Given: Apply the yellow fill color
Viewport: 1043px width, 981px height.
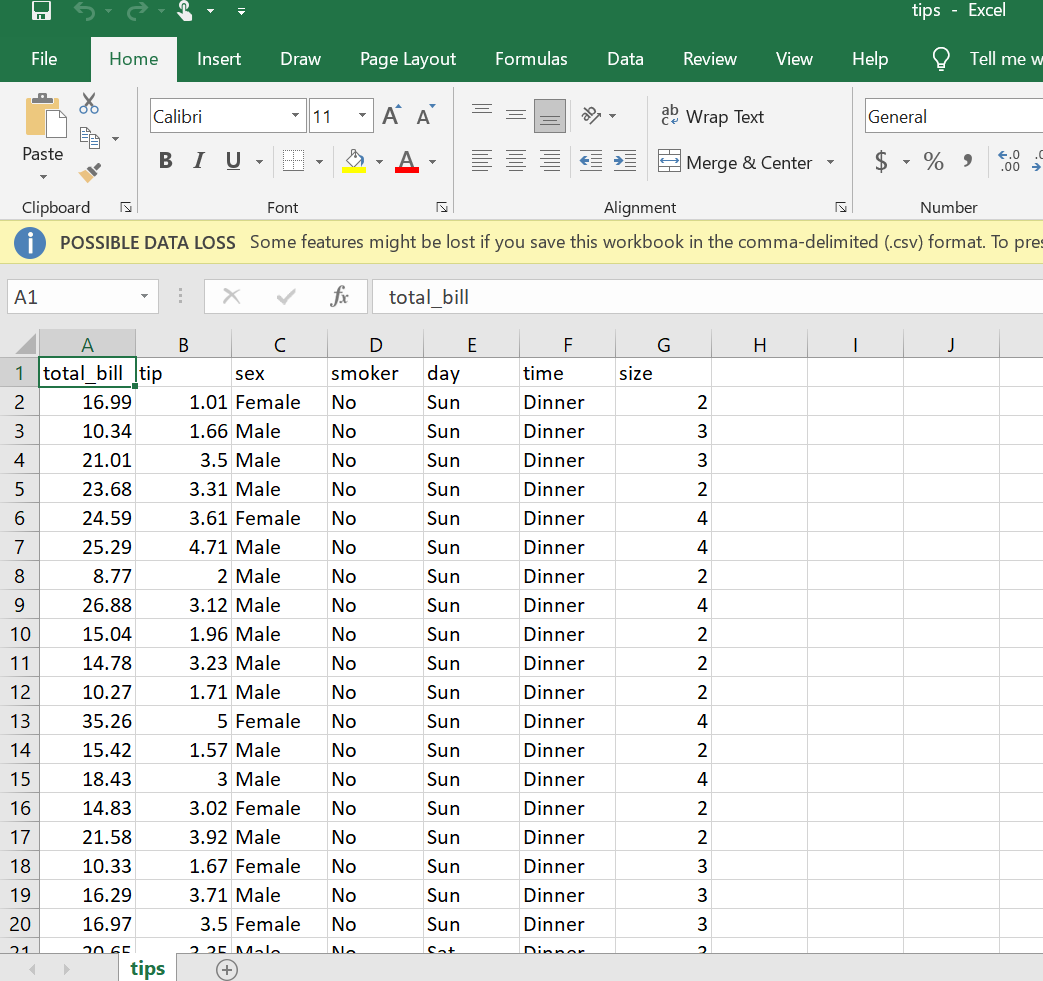Looking at the screenshot, I should tap(354, 161).
